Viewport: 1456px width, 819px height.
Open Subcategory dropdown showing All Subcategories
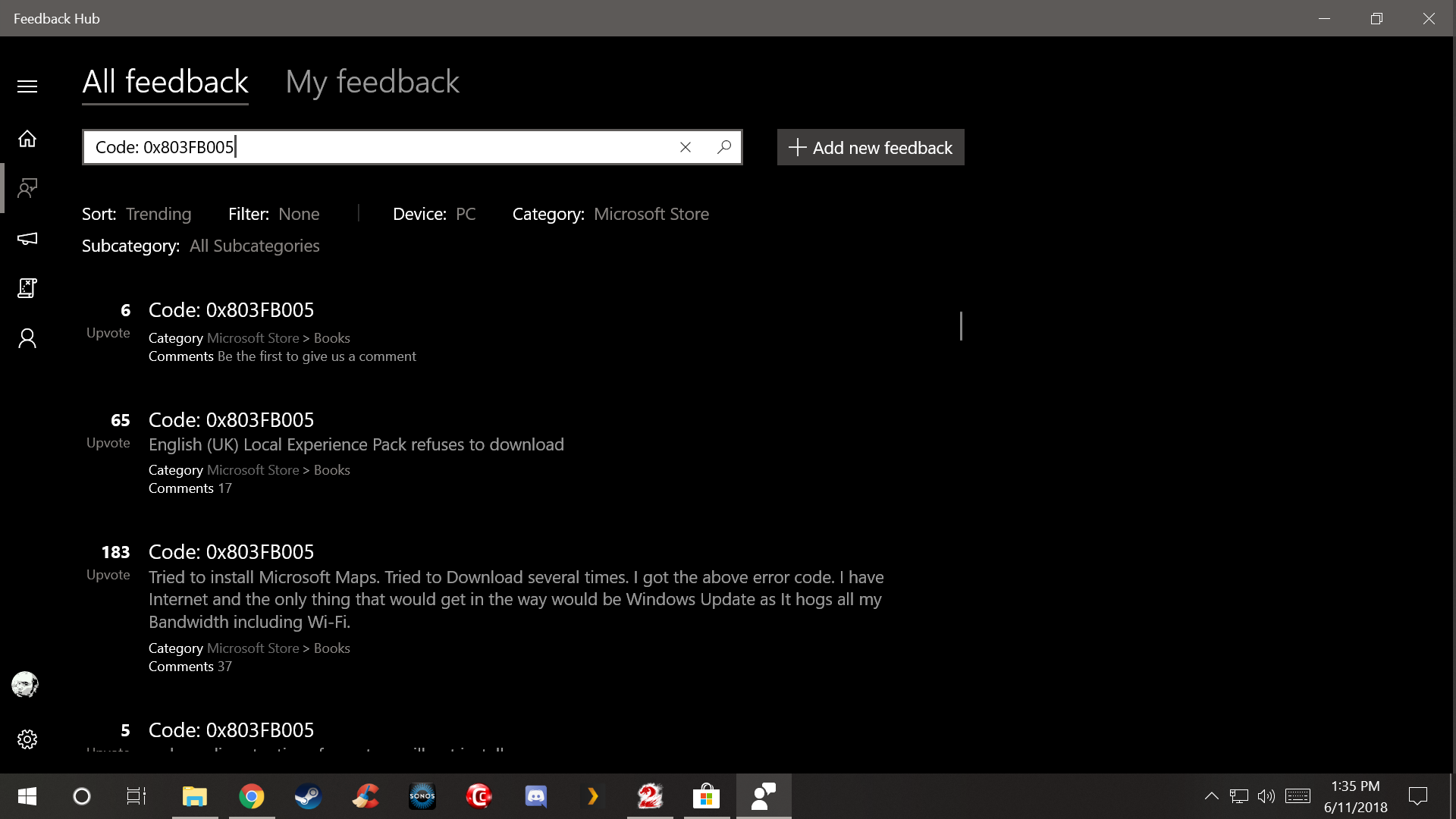click(201, 246)
